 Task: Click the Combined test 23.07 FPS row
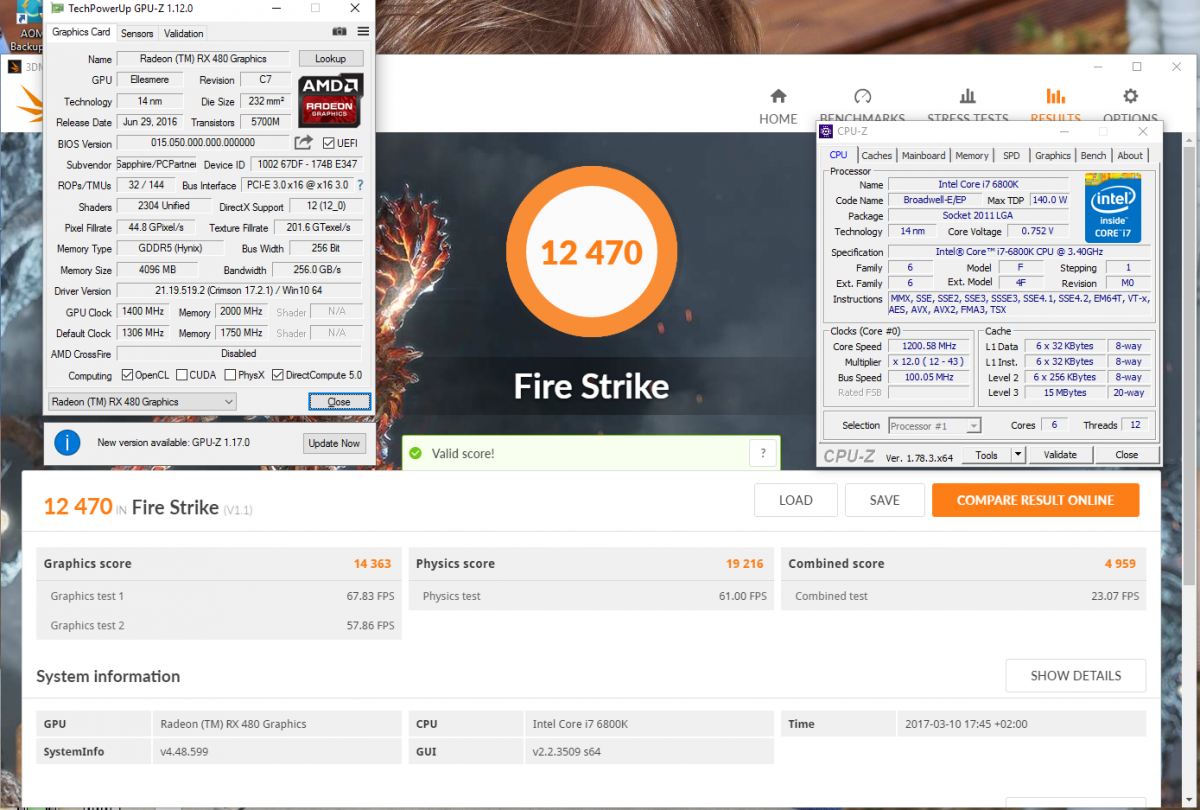tap(964, 596)
